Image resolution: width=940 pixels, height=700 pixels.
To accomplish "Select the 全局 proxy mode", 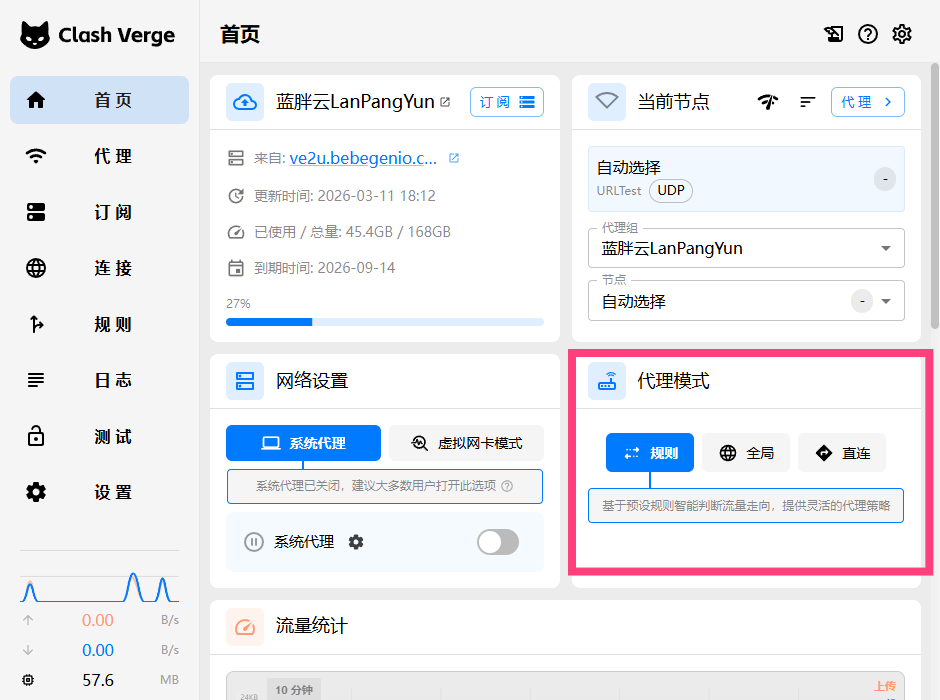I will (x=746, y=453).
